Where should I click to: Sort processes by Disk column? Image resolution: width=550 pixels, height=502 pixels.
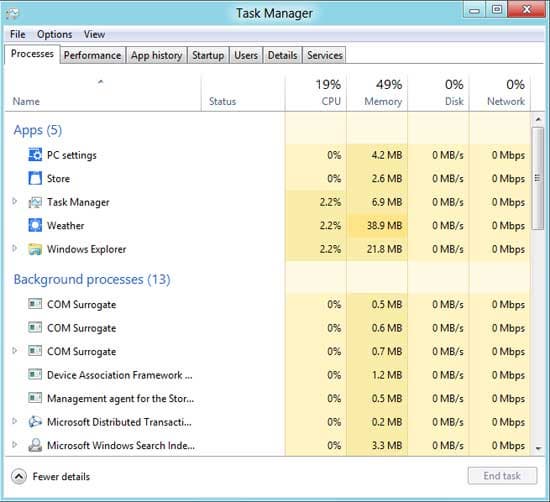(x=438, y=93)
